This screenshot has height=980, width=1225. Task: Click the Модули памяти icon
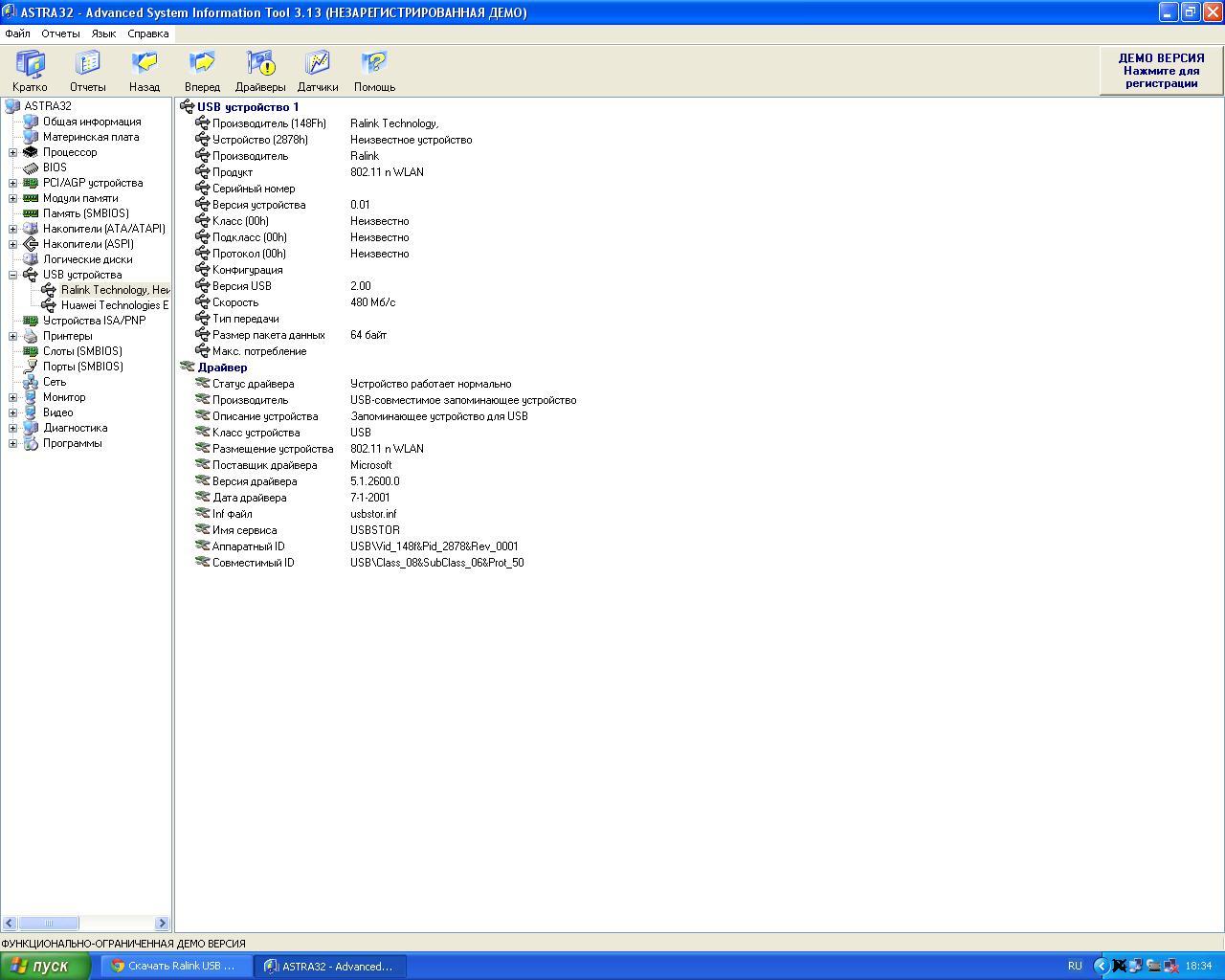point(31,198)
